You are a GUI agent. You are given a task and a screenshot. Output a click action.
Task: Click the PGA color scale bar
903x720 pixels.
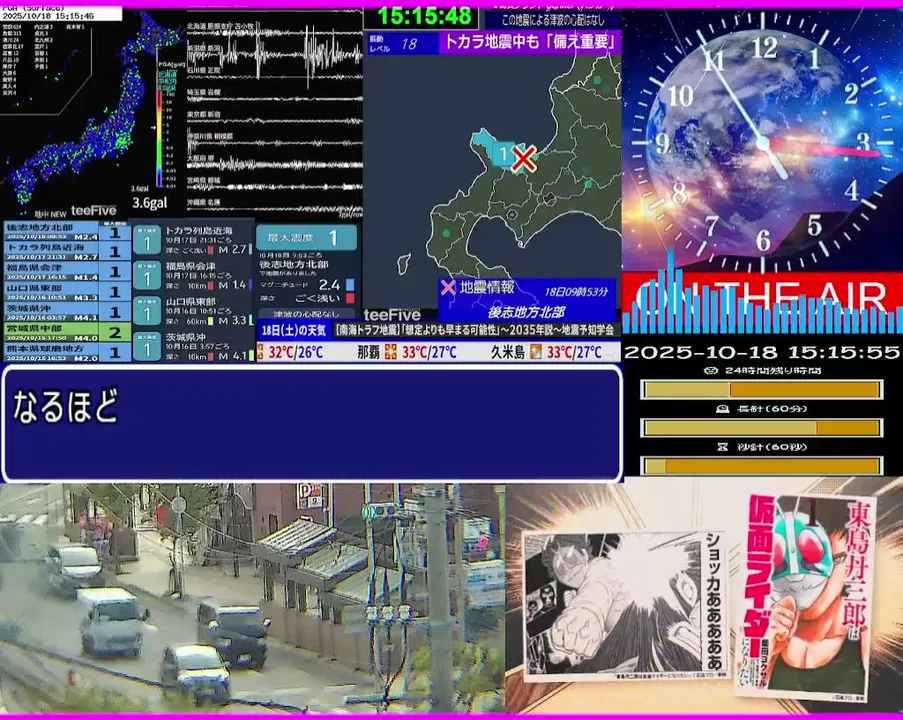(160, 138)
